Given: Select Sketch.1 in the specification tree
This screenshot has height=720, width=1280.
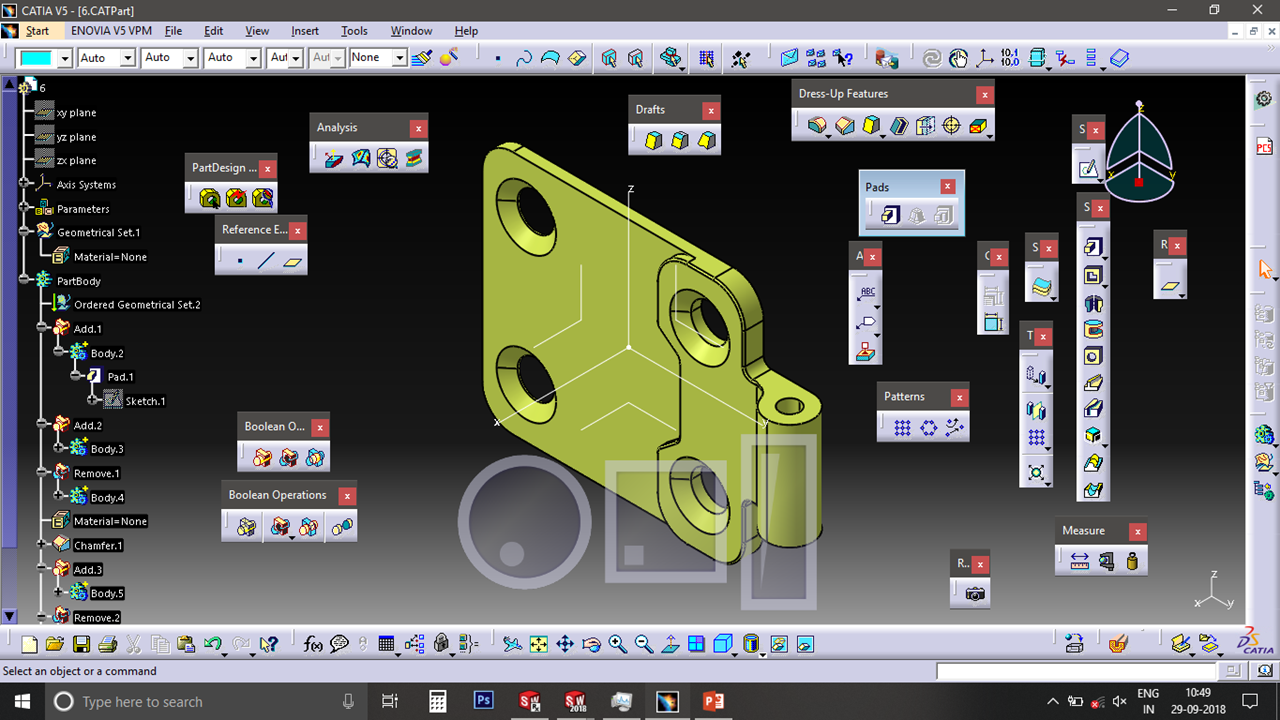Looking at the screenshot, I should pos(145,401).
